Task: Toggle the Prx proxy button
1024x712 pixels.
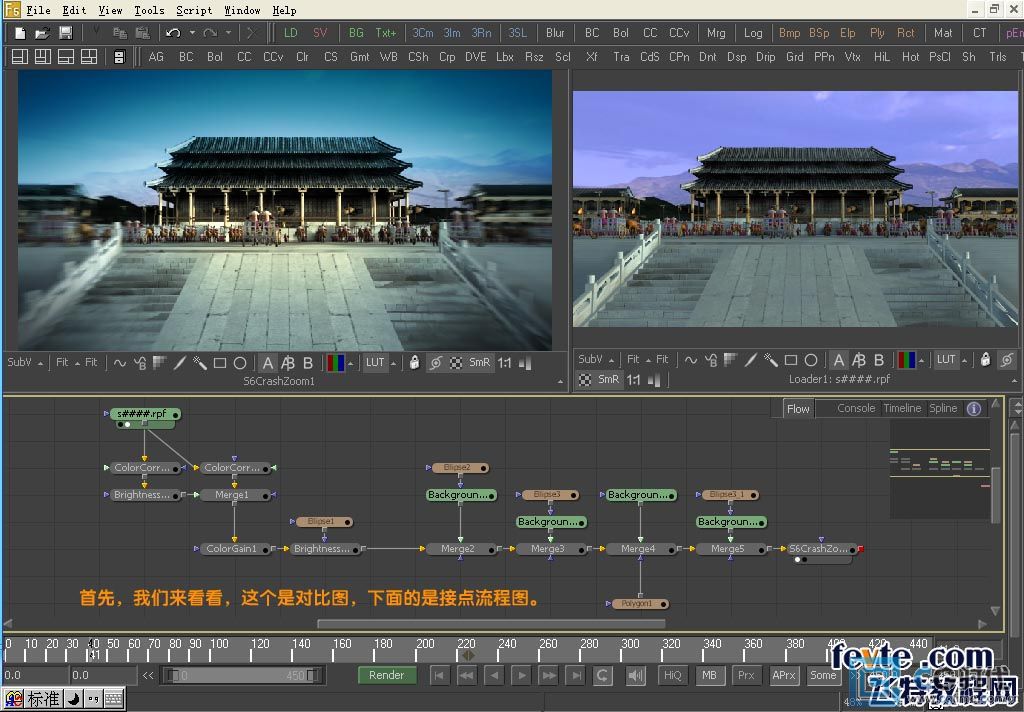Action: point(746,675)
